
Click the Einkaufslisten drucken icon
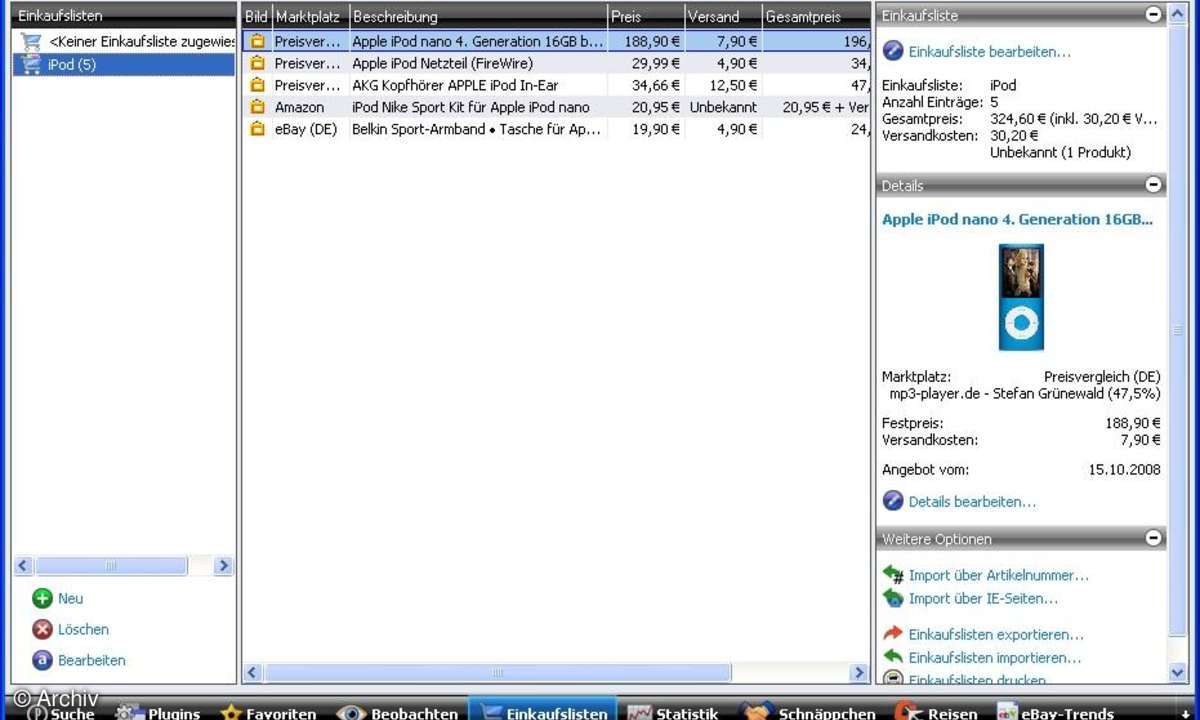(893, 678)
